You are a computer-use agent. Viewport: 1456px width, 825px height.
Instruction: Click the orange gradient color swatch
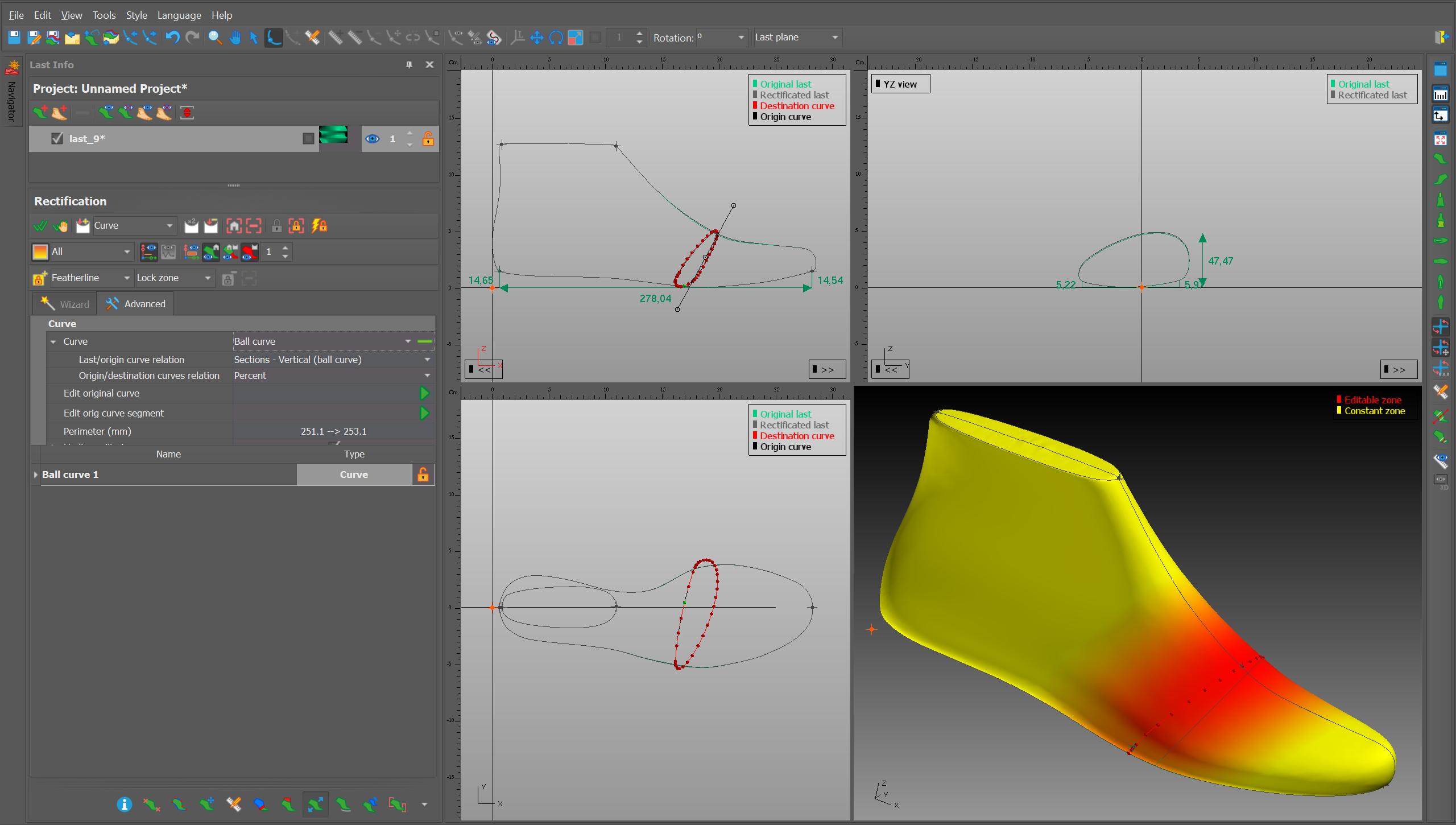(40, 251)
